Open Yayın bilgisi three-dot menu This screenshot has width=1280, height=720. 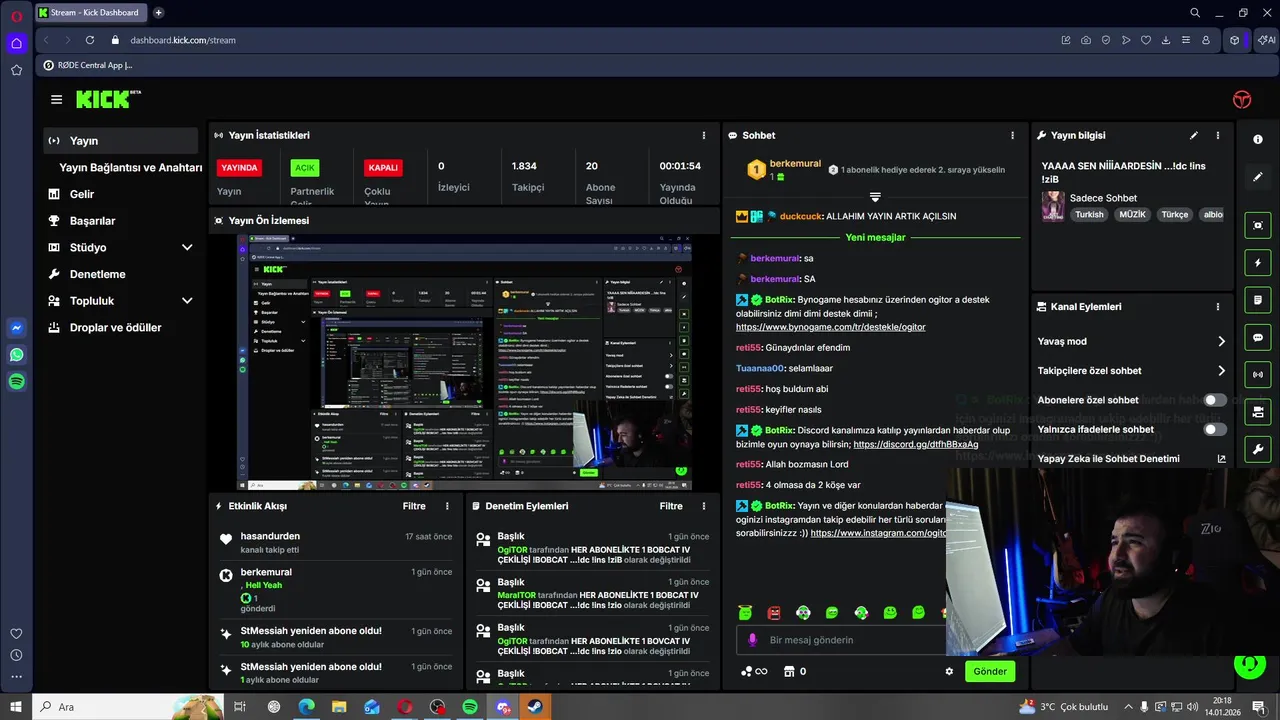[x=1218, y=135]
